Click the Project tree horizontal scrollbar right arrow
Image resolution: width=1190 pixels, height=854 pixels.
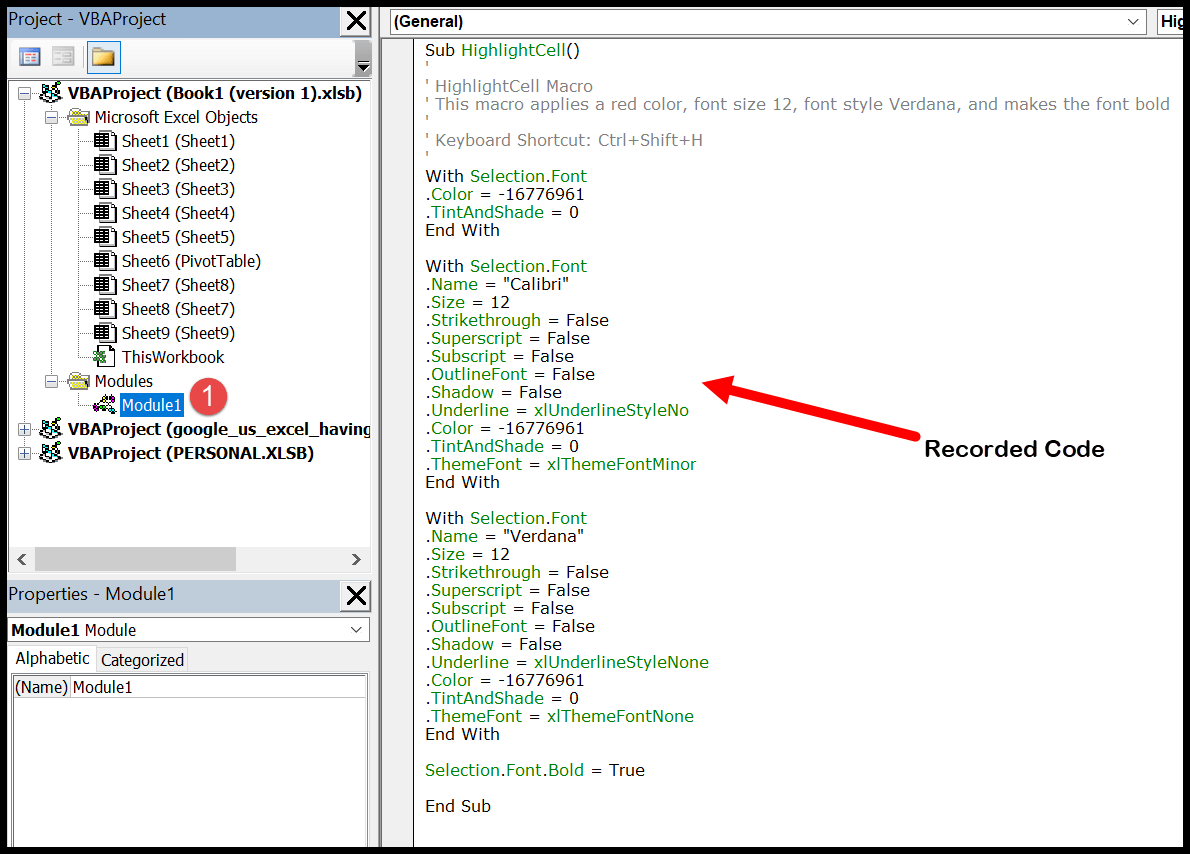pyautogui.click(x=356, y=559)
